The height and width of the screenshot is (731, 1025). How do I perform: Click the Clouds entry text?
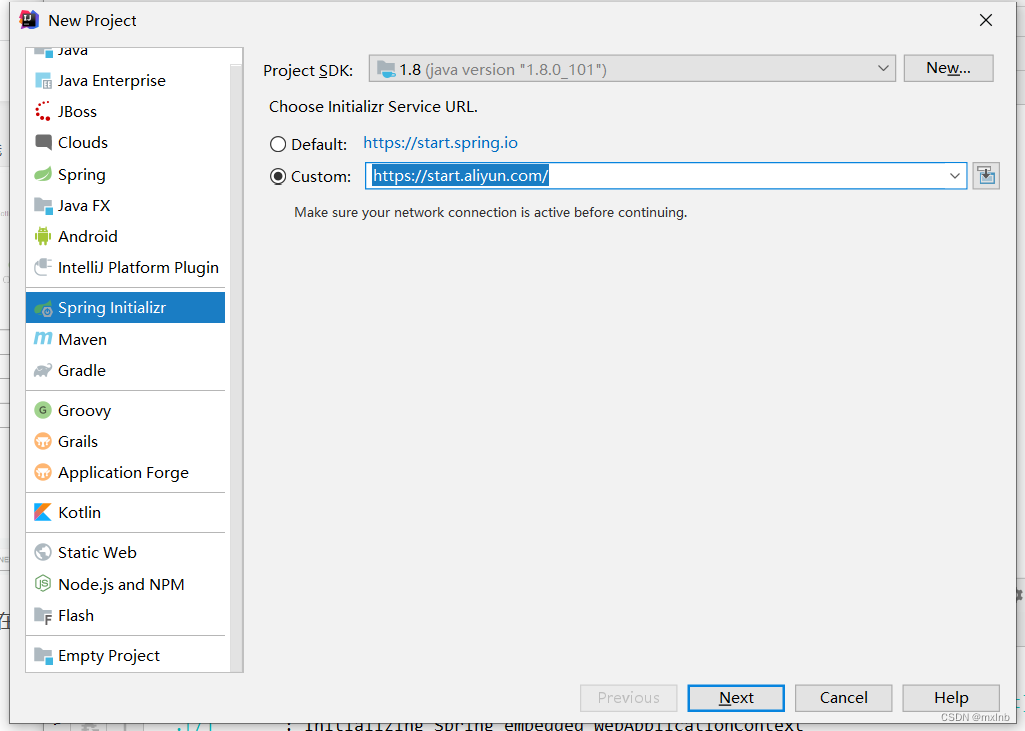(82, 142)
